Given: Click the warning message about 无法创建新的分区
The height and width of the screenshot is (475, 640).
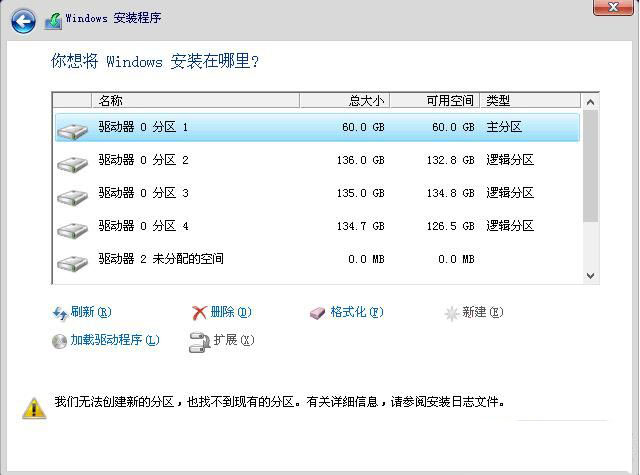Looking at the screenshot, I should 280,402.
